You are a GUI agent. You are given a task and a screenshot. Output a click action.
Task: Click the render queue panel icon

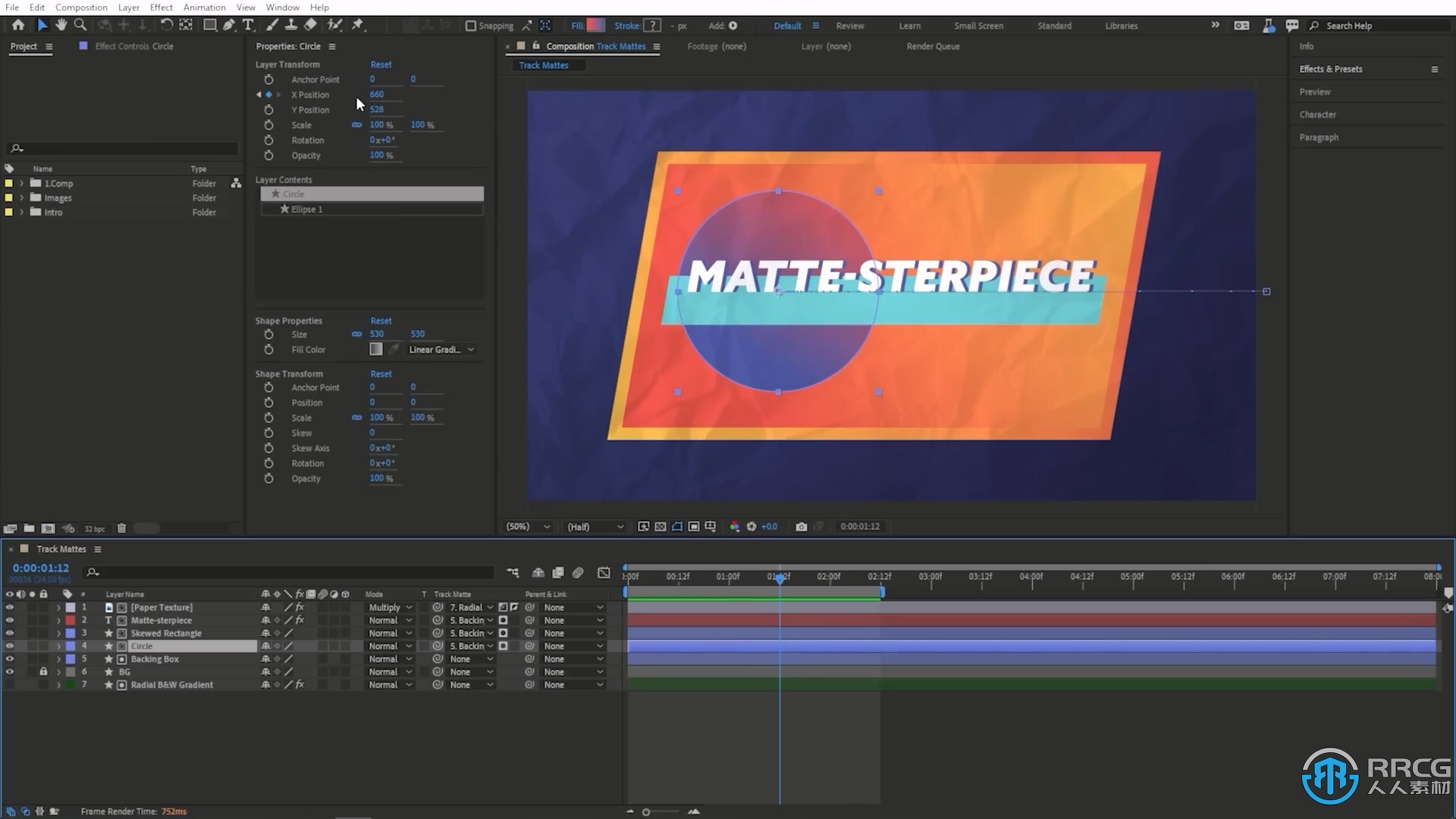(934, 46)
